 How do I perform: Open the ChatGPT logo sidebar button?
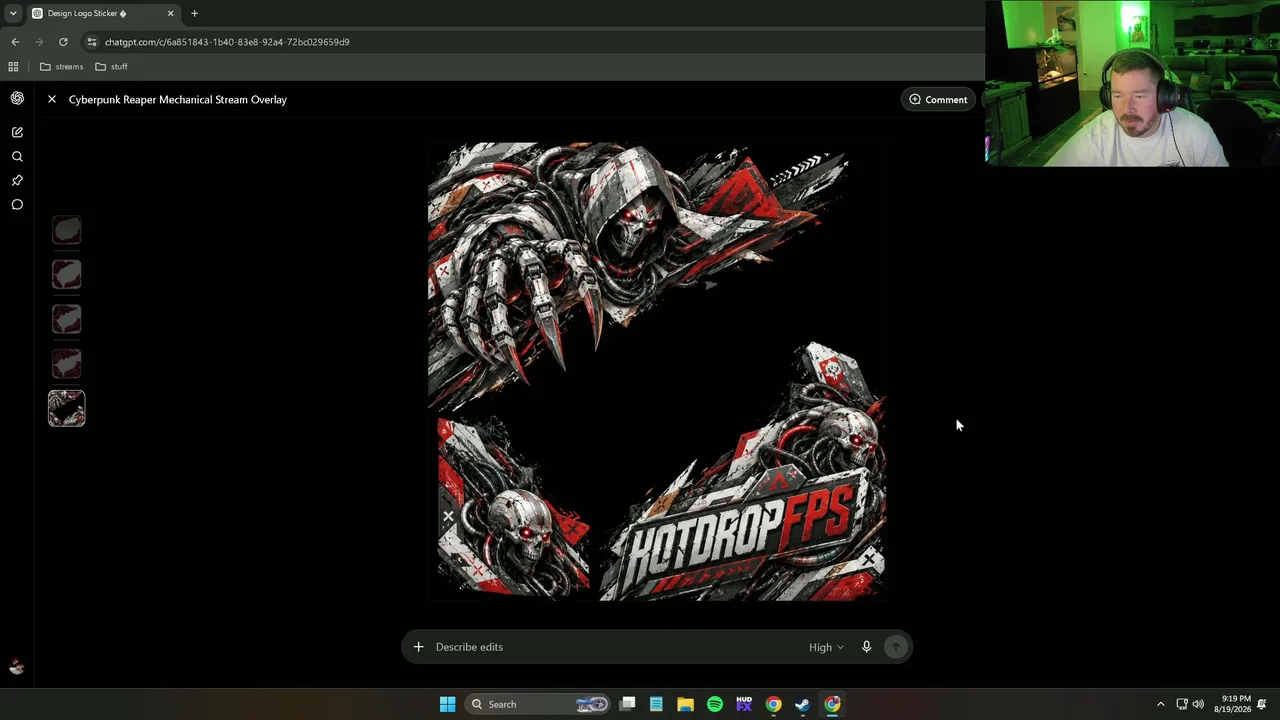pos(17,98)
